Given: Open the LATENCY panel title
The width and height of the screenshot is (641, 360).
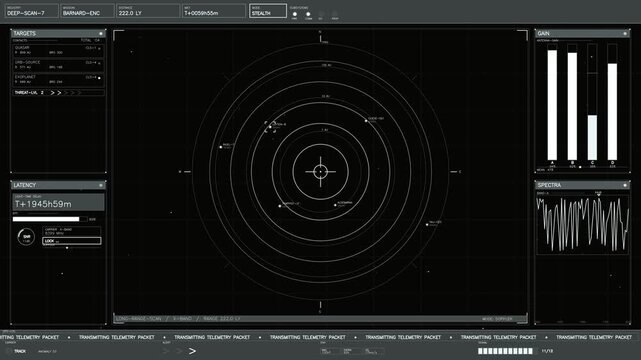Looking at the screenshot, I should (25, 186).
